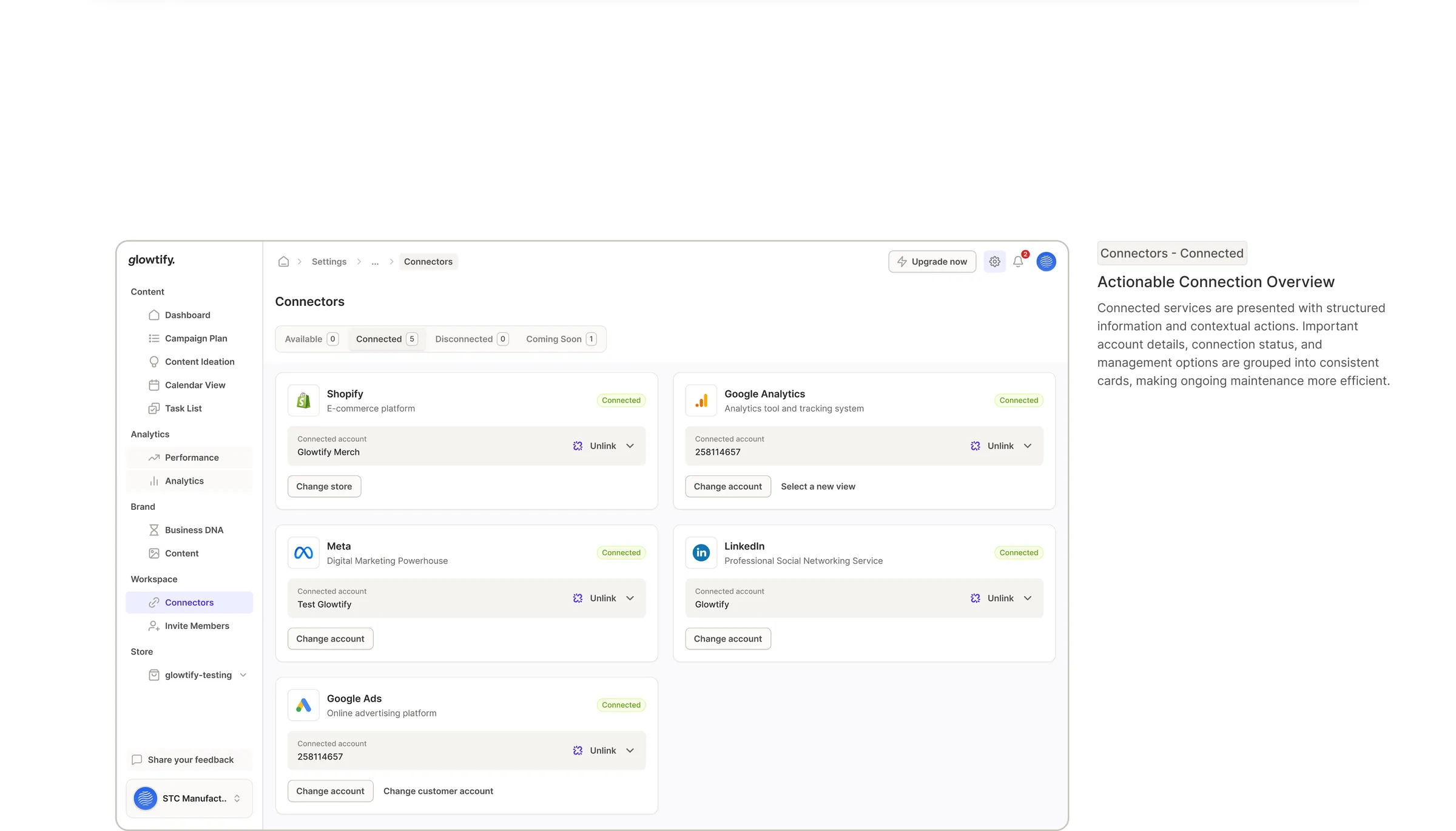Viewport: 1456px width, 831px height.
Task: Expand the Google Ads account chevron
Action: [630, 751]
